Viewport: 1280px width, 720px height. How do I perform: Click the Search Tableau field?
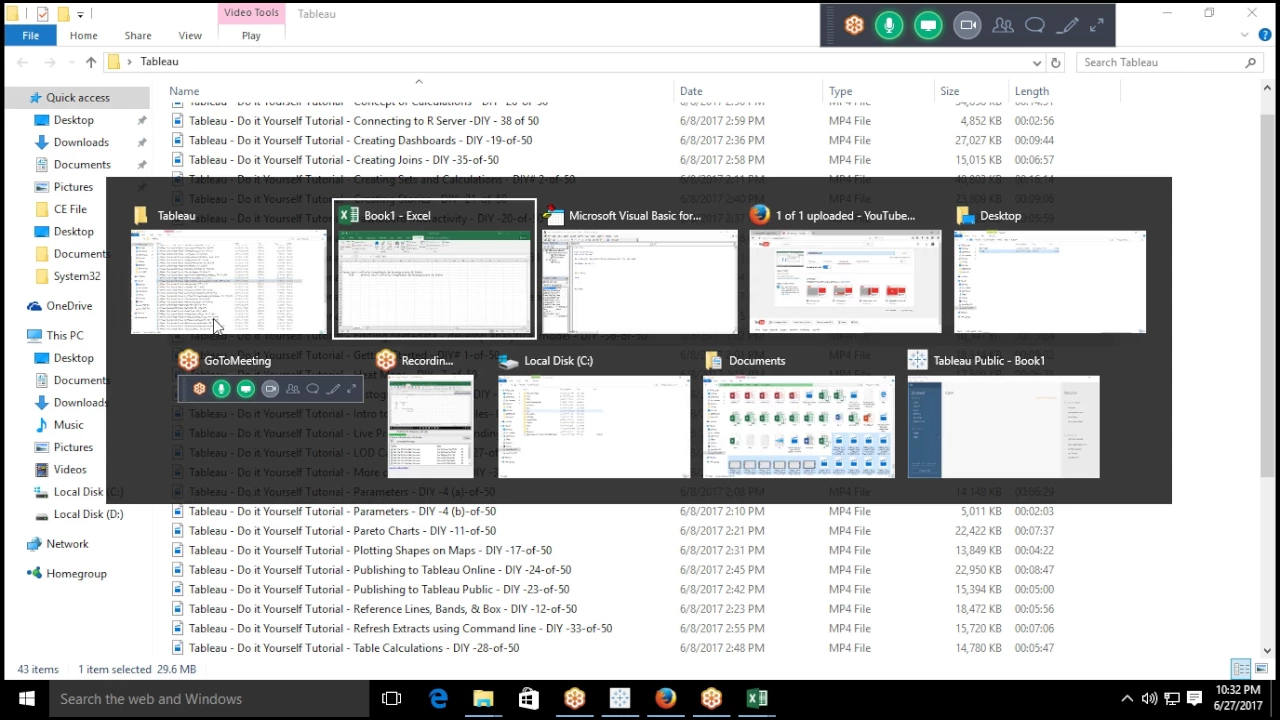[1170, 62]
